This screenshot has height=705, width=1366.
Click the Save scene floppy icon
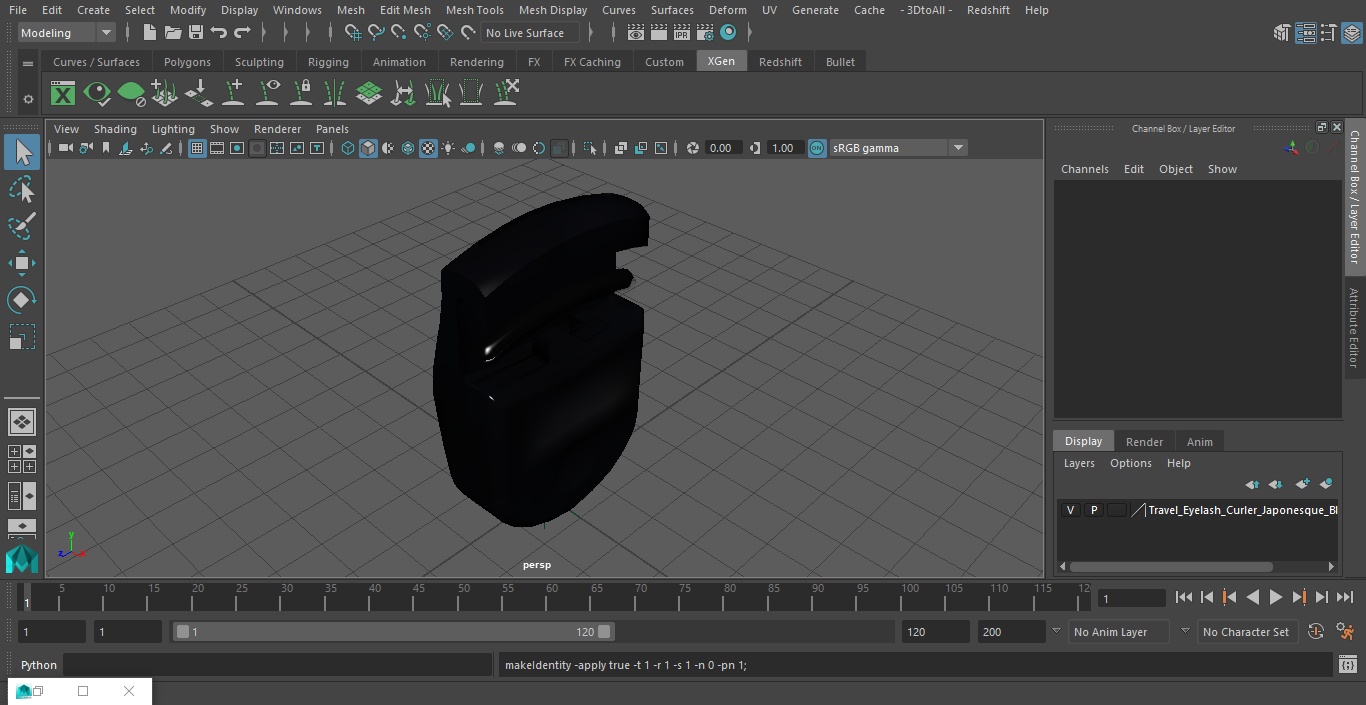click(195, 33)
